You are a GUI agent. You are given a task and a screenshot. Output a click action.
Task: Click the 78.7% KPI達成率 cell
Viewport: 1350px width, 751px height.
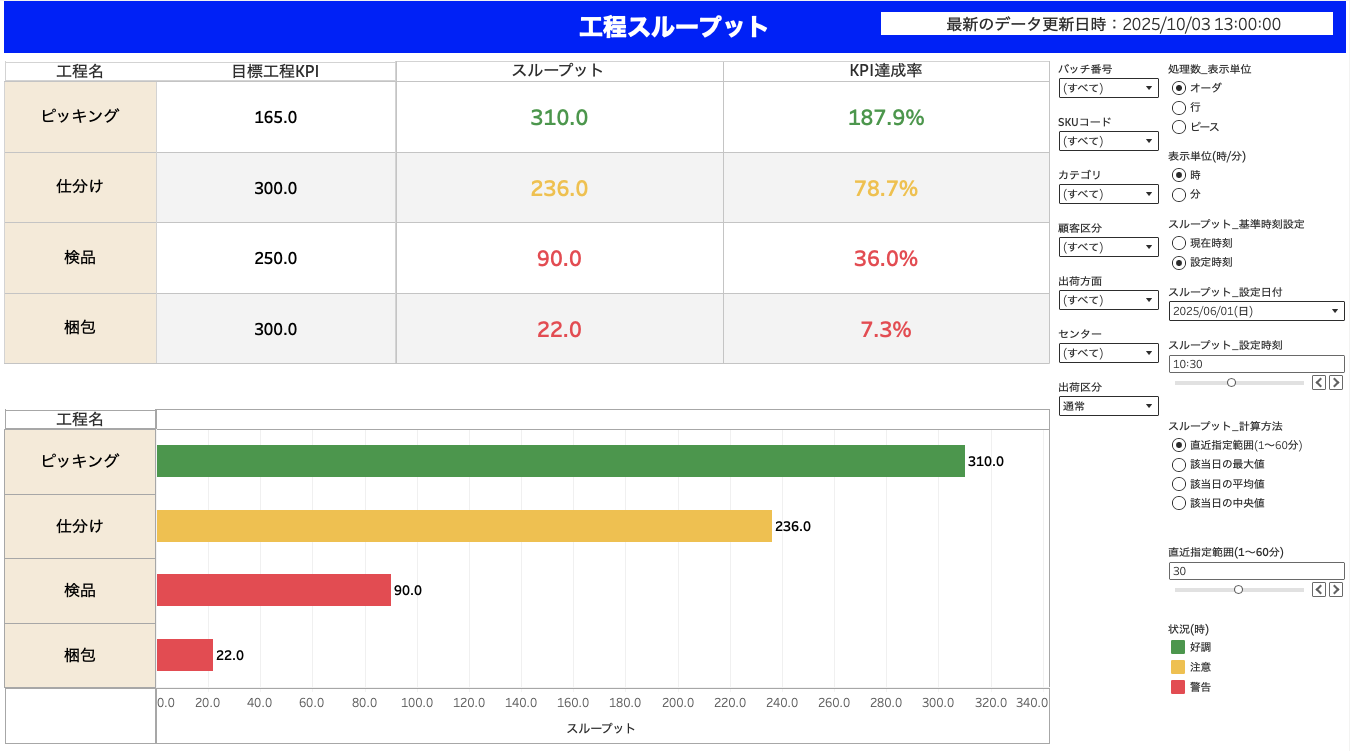886,188
